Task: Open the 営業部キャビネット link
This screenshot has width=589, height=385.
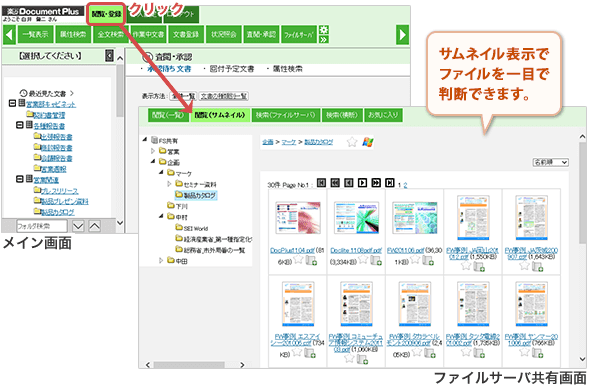Action: point(51,104)
